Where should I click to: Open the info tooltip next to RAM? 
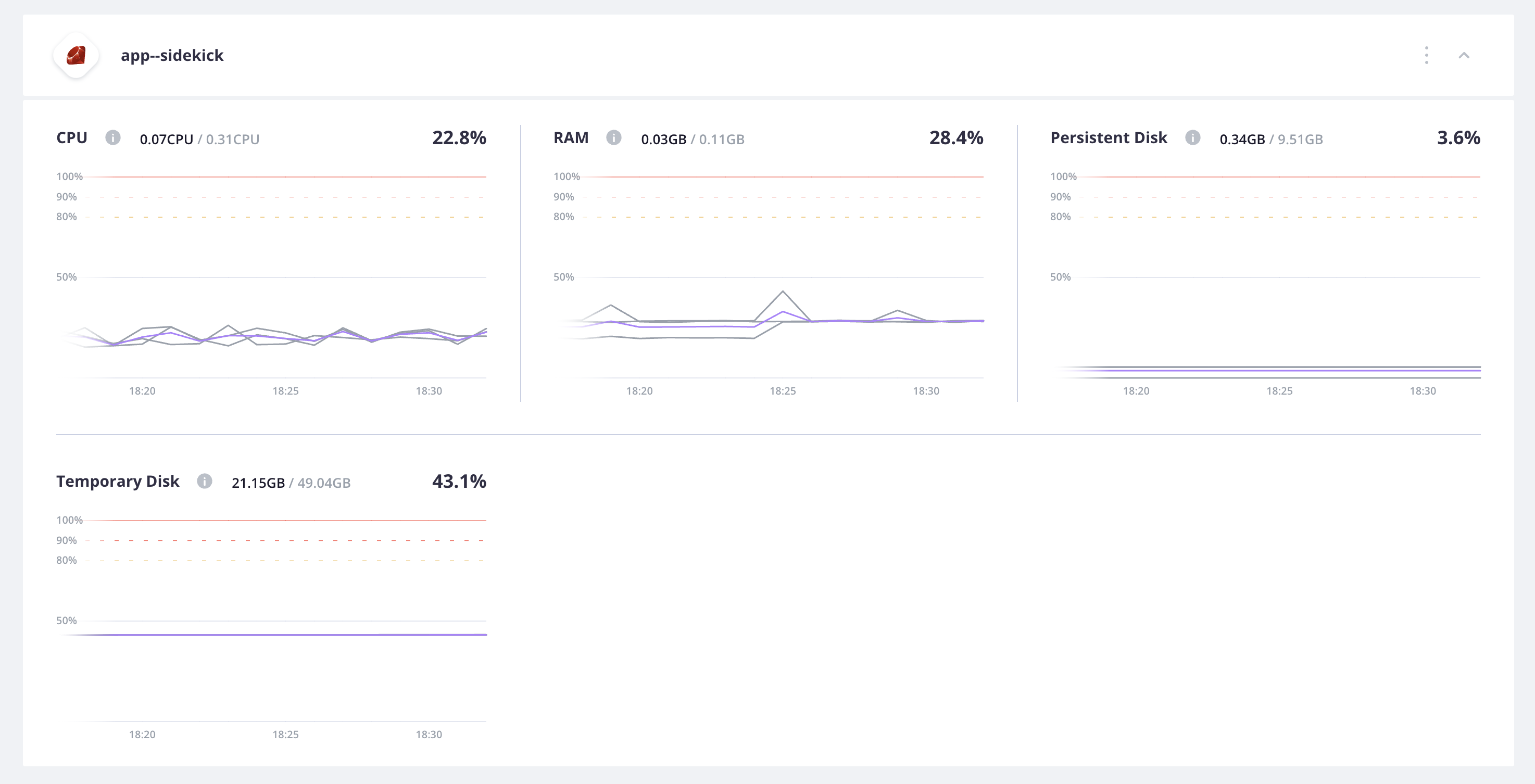(x=614, y=137)
